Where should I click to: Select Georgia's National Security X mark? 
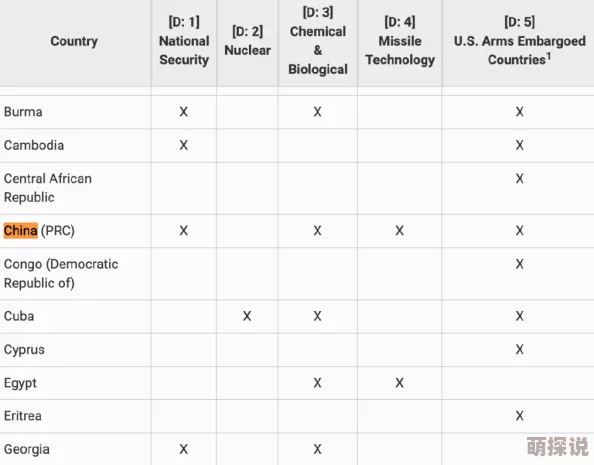(x=184, y=449)
